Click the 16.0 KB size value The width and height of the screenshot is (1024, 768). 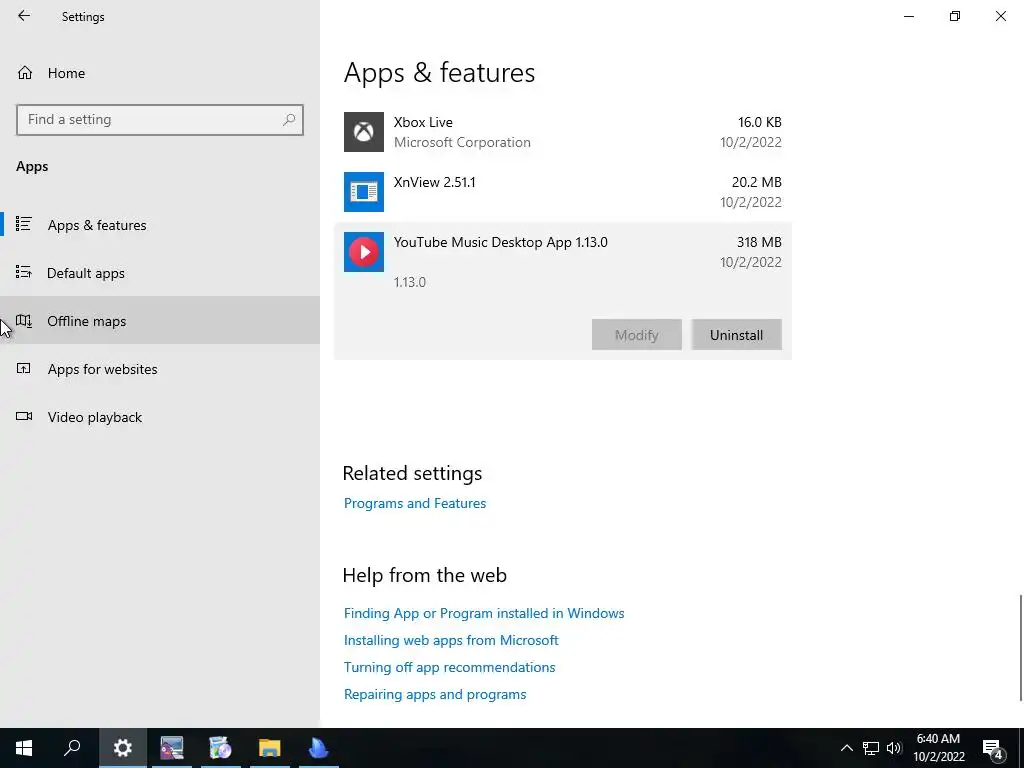click(760, 122)
